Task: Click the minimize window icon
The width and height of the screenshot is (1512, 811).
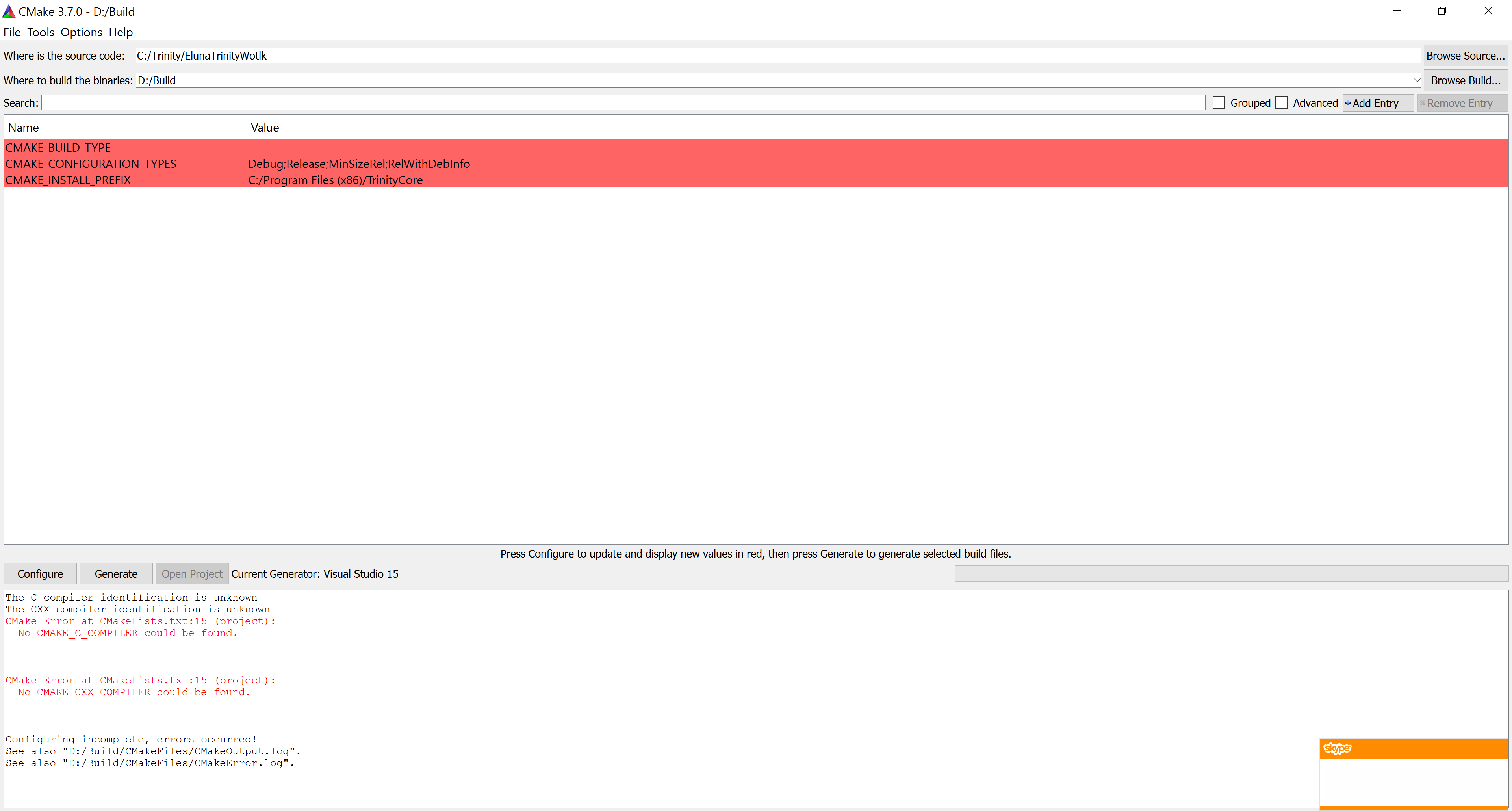Action: (x=1396, y=11)
